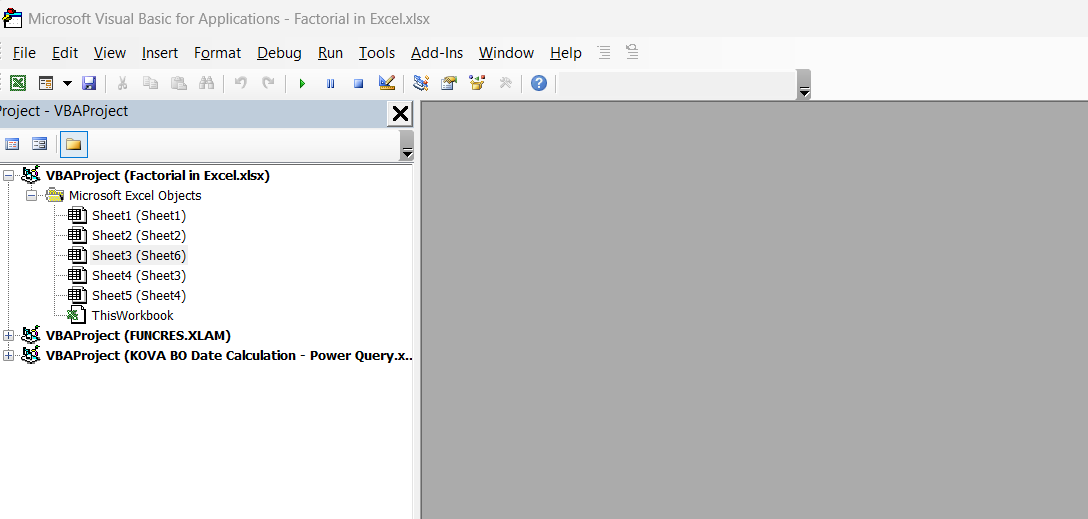
Task: Select VBAProject (Factorial in Excel.xlsx)
Action: tap(158, 176)
